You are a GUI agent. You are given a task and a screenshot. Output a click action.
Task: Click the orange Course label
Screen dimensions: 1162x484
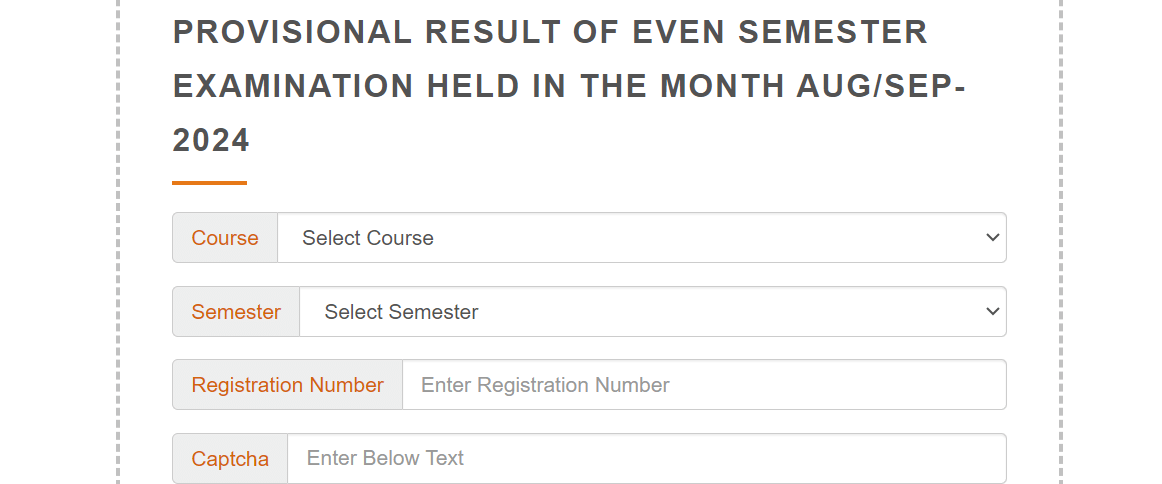[x=225, y=238]
